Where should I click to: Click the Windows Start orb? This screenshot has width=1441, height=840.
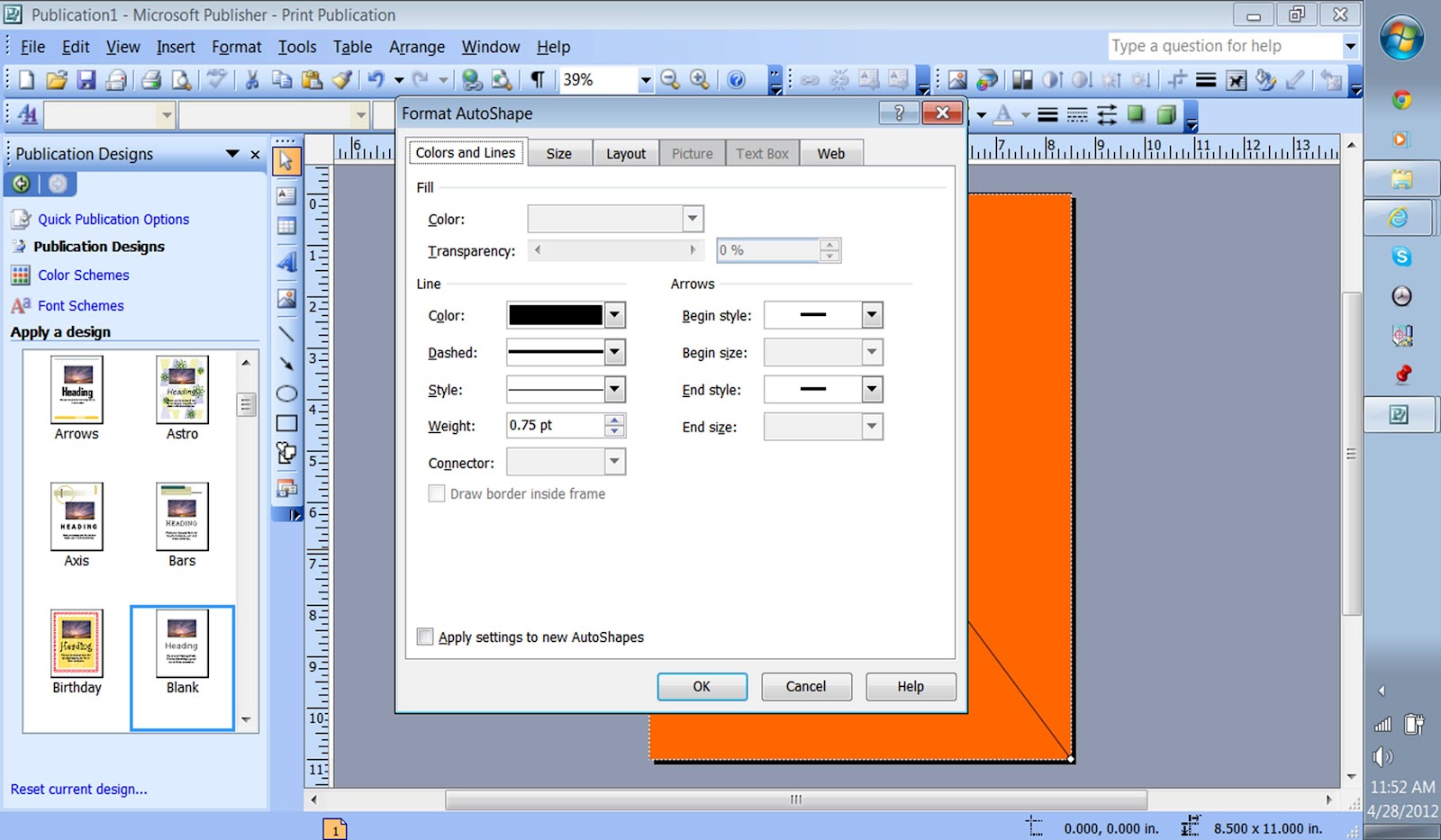(x=1402, y=38)
